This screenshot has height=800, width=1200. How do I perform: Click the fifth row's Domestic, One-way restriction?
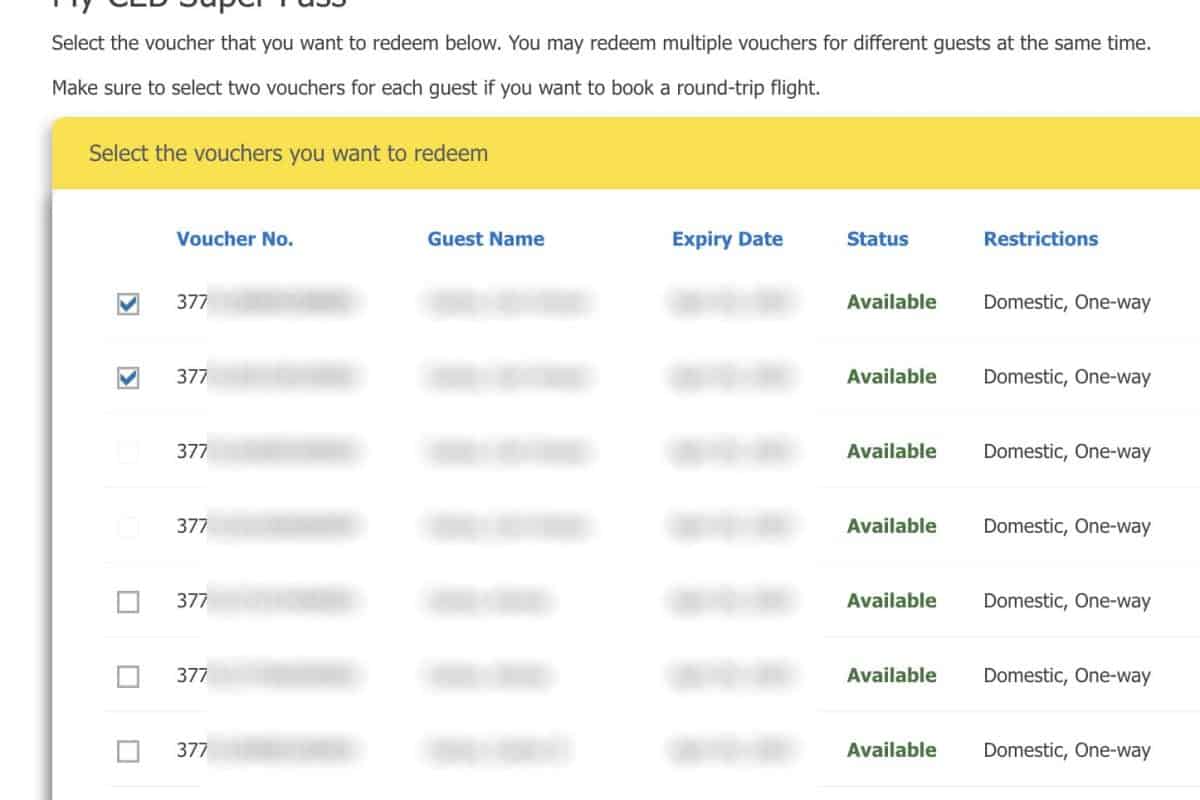click(1066, 601)
